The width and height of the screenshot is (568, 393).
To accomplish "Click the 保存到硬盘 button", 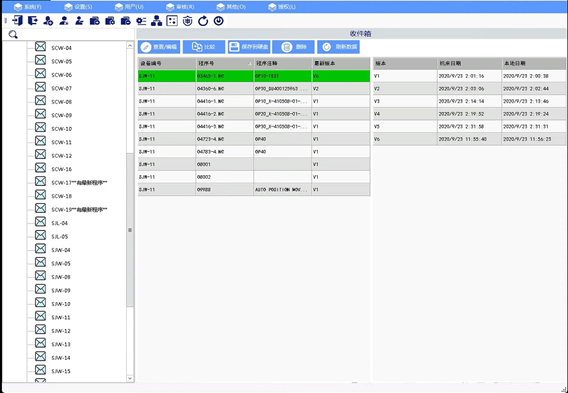I will tap(249, 47).
